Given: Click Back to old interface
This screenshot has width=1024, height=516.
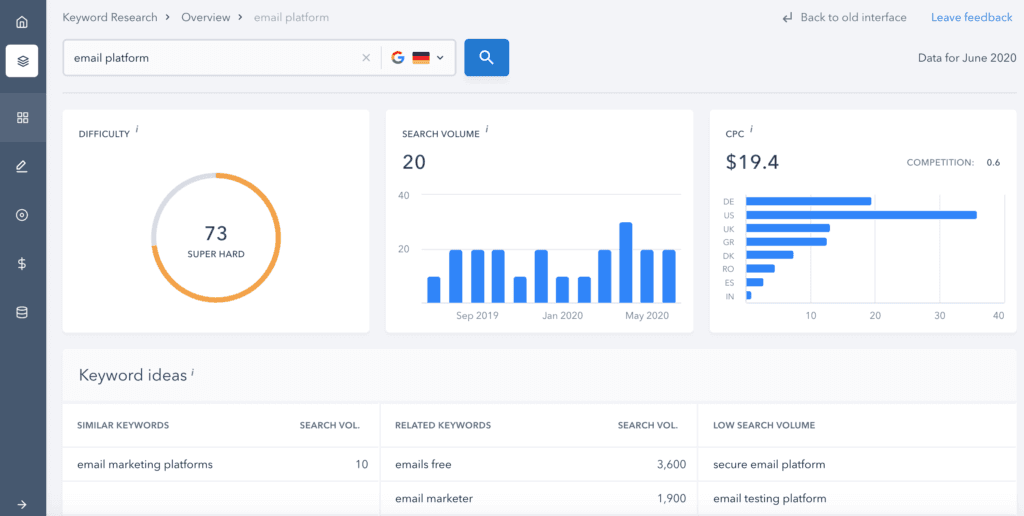Looking at the screenshot, I should coord(844,18).
